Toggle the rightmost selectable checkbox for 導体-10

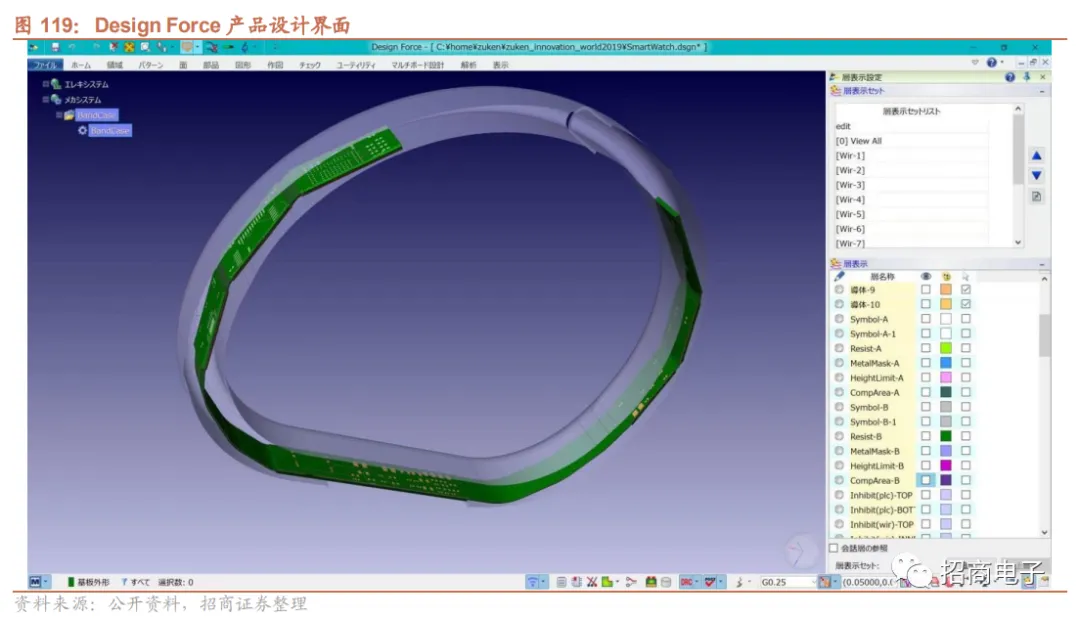pos(966,304)
